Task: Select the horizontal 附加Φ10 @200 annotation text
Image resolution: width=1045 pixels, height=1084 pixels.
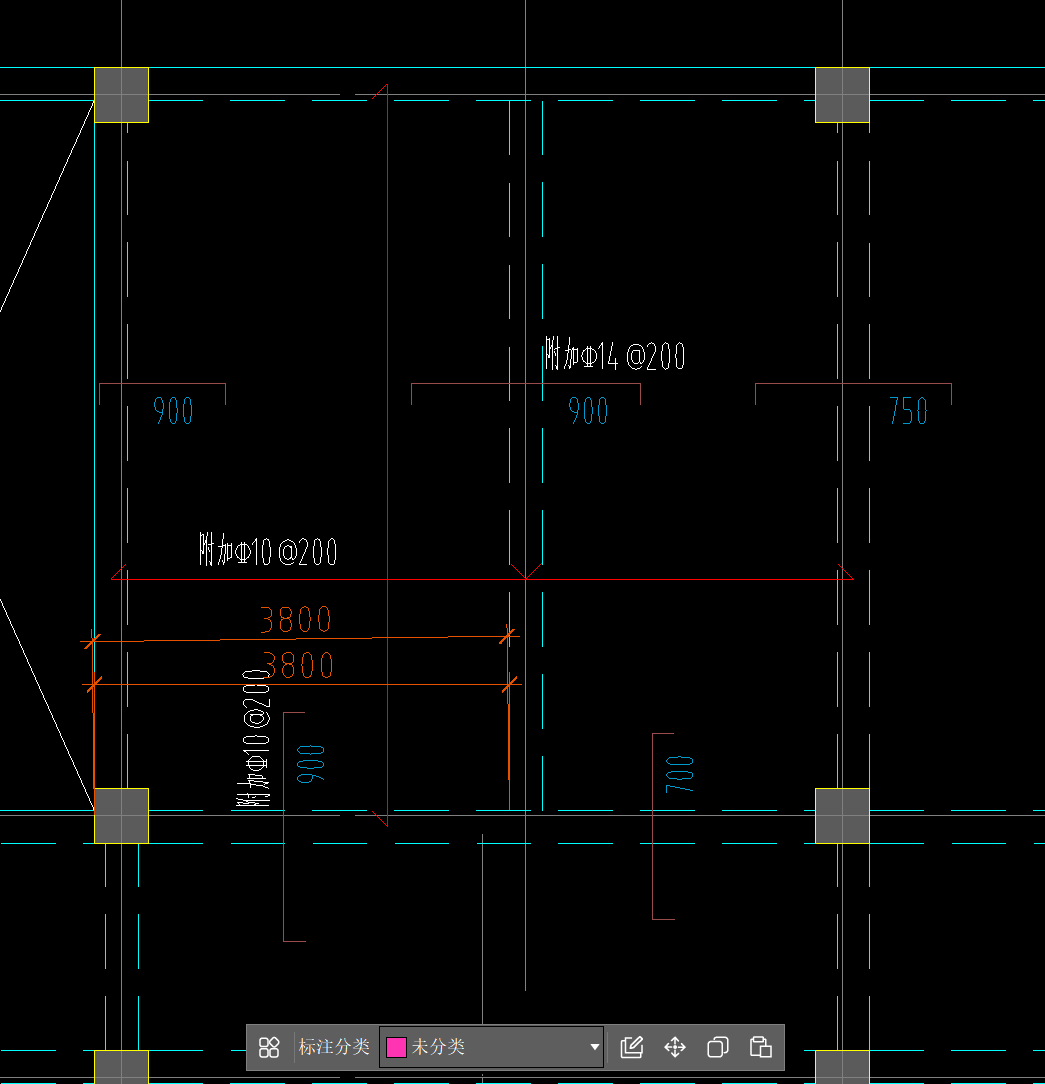Action: (268, 551)
